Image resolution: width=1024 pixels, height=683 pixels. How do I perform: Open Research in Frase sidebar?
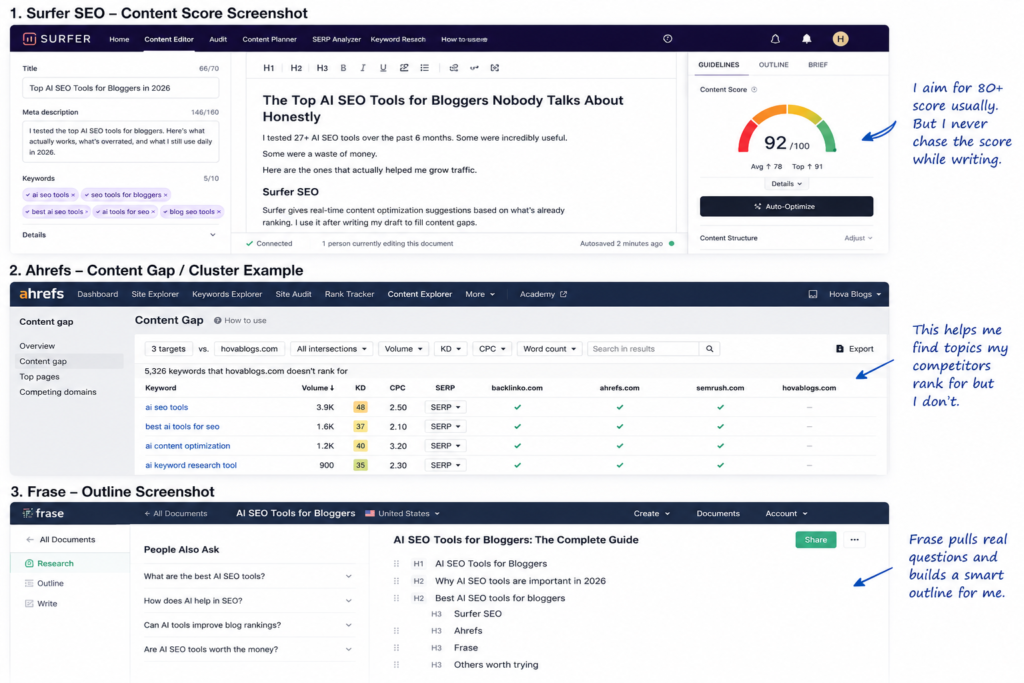pyautogui.click(x=49, y=564)
